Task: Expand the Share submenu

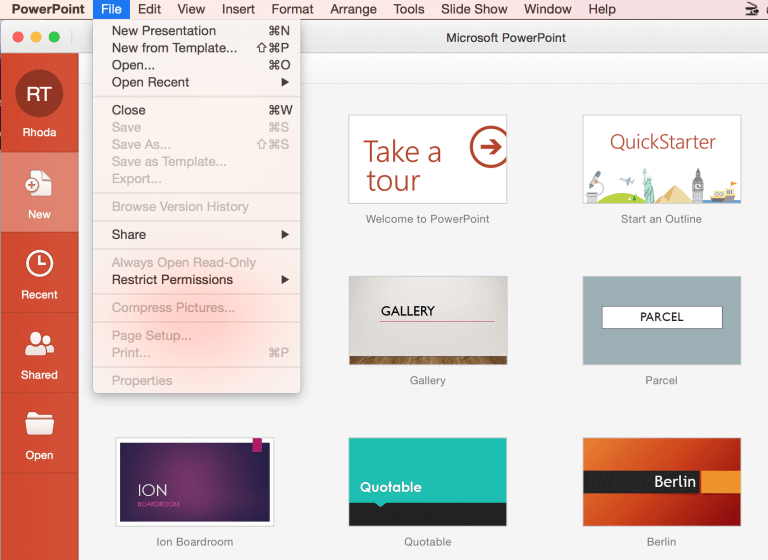Action: point(196,235)
